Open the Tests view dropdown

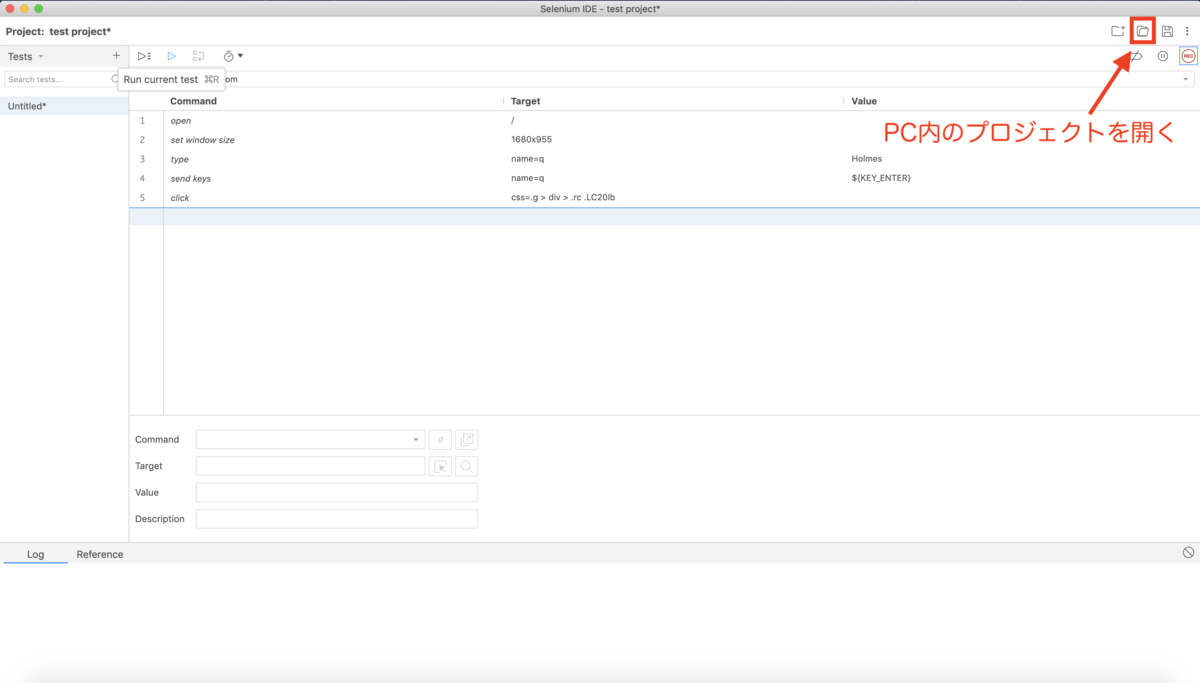[x=26, y=56]
